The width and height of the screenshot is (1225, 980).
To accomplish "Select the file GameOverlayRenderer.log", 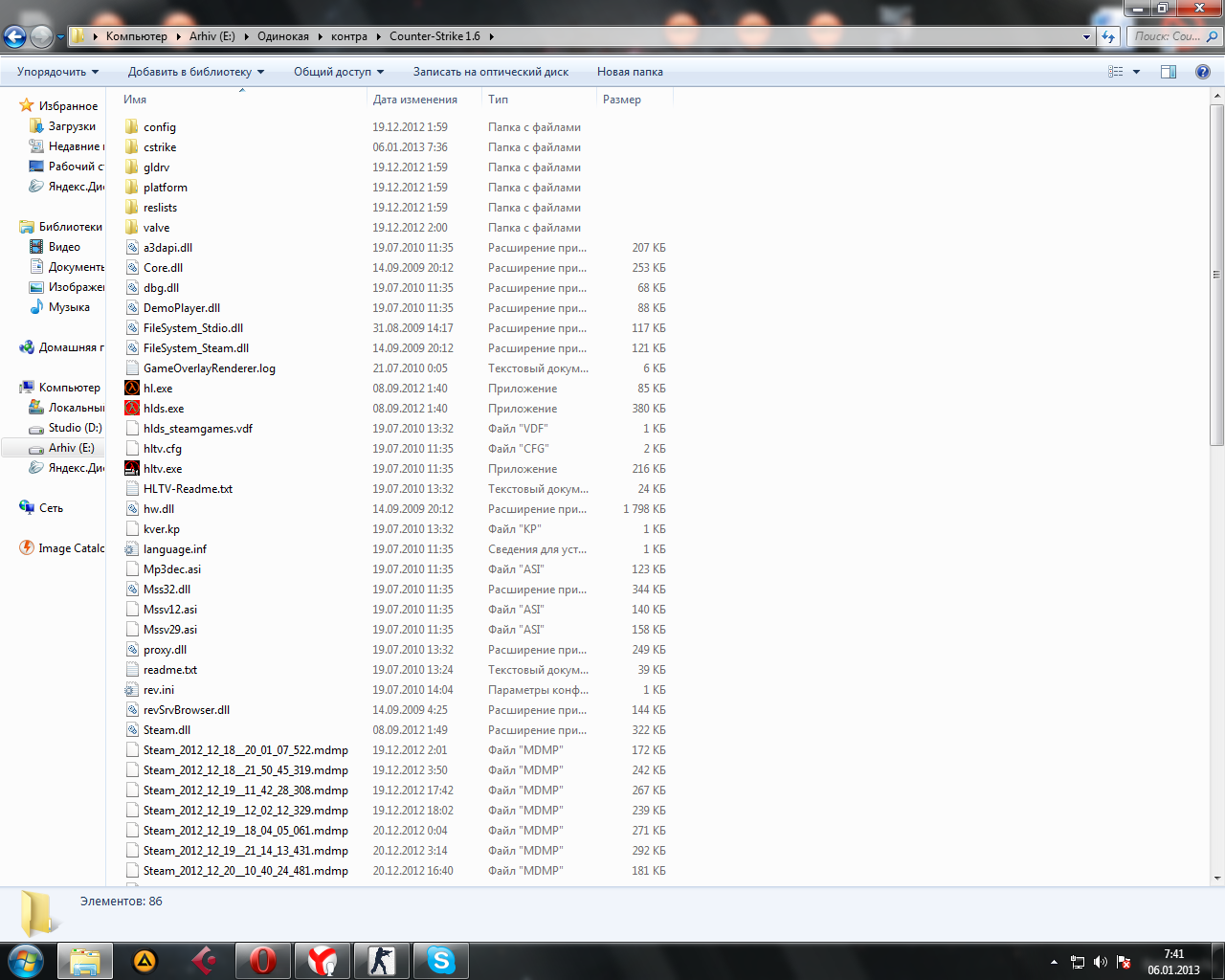I will (210, 368).
